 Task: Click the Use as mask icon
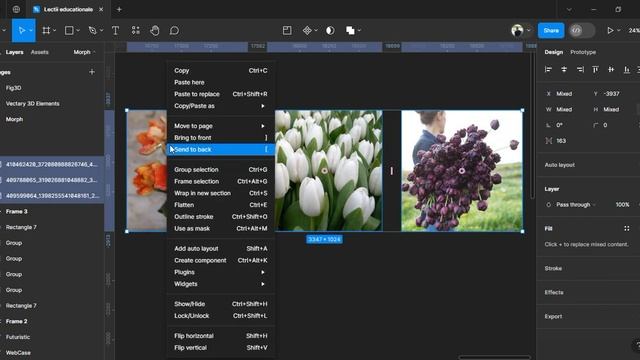[x=330, y=30]
